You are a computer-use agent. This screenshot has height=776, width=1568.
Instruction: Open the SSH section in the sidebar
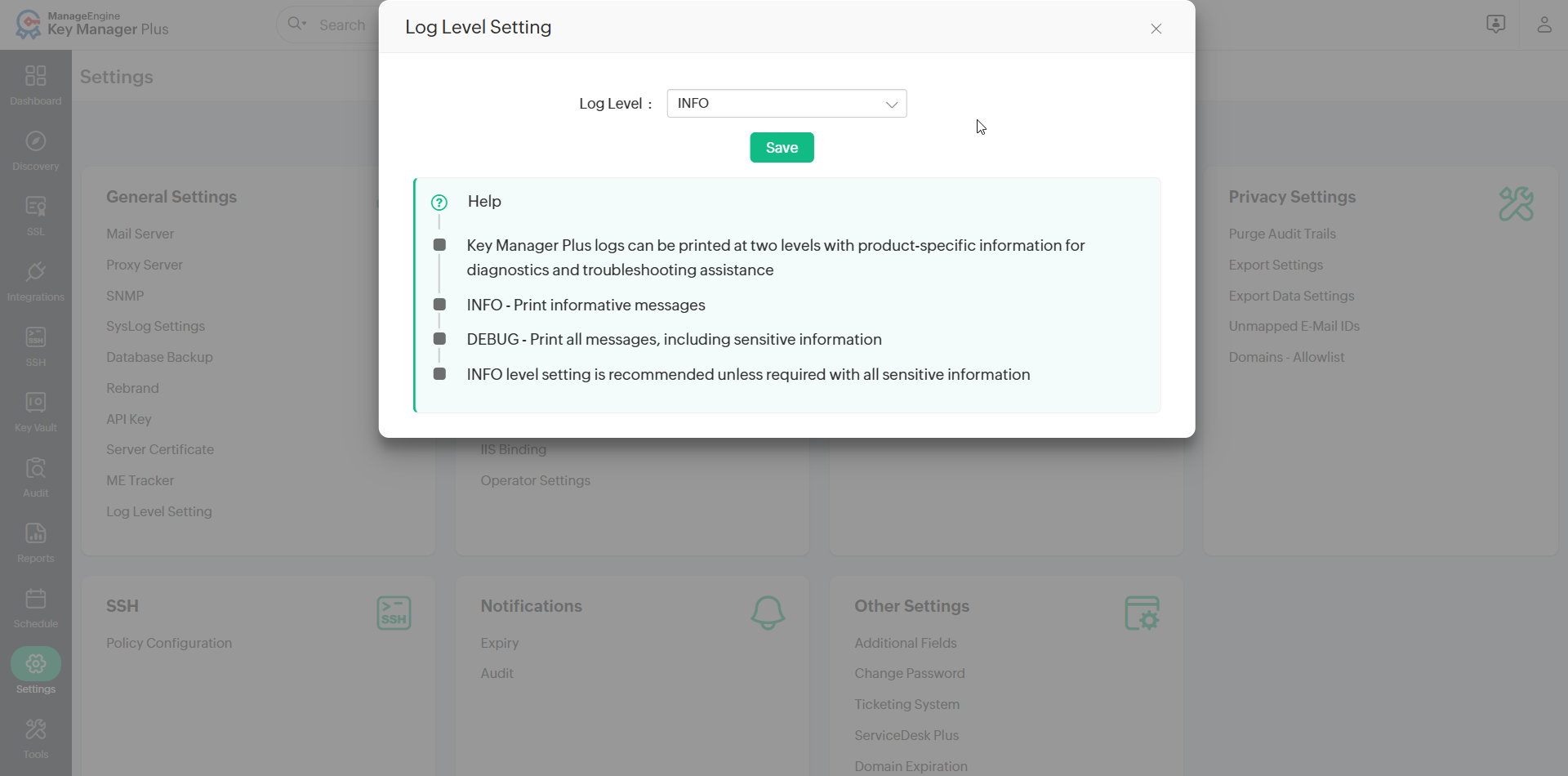35,346
